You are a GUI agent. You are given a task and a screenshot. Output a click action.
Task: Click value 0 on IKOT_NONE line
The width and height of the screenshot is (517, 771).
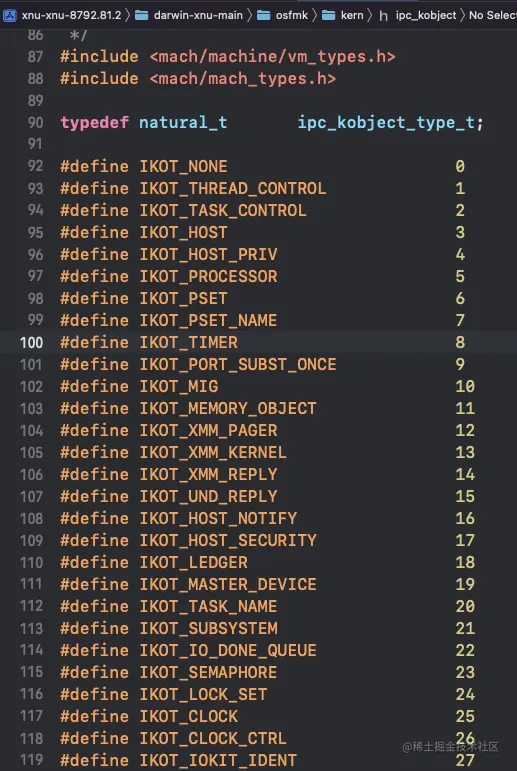(x=460, y=166)
